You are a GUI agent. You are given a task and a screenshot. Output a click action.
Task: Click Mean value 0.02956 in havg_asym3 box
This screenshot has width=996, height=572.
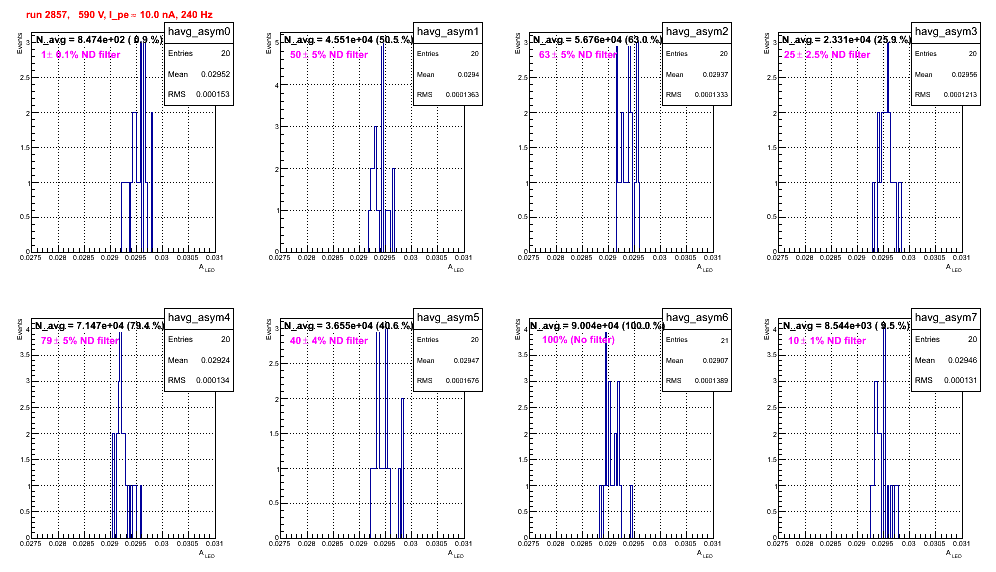coord(964,75)
